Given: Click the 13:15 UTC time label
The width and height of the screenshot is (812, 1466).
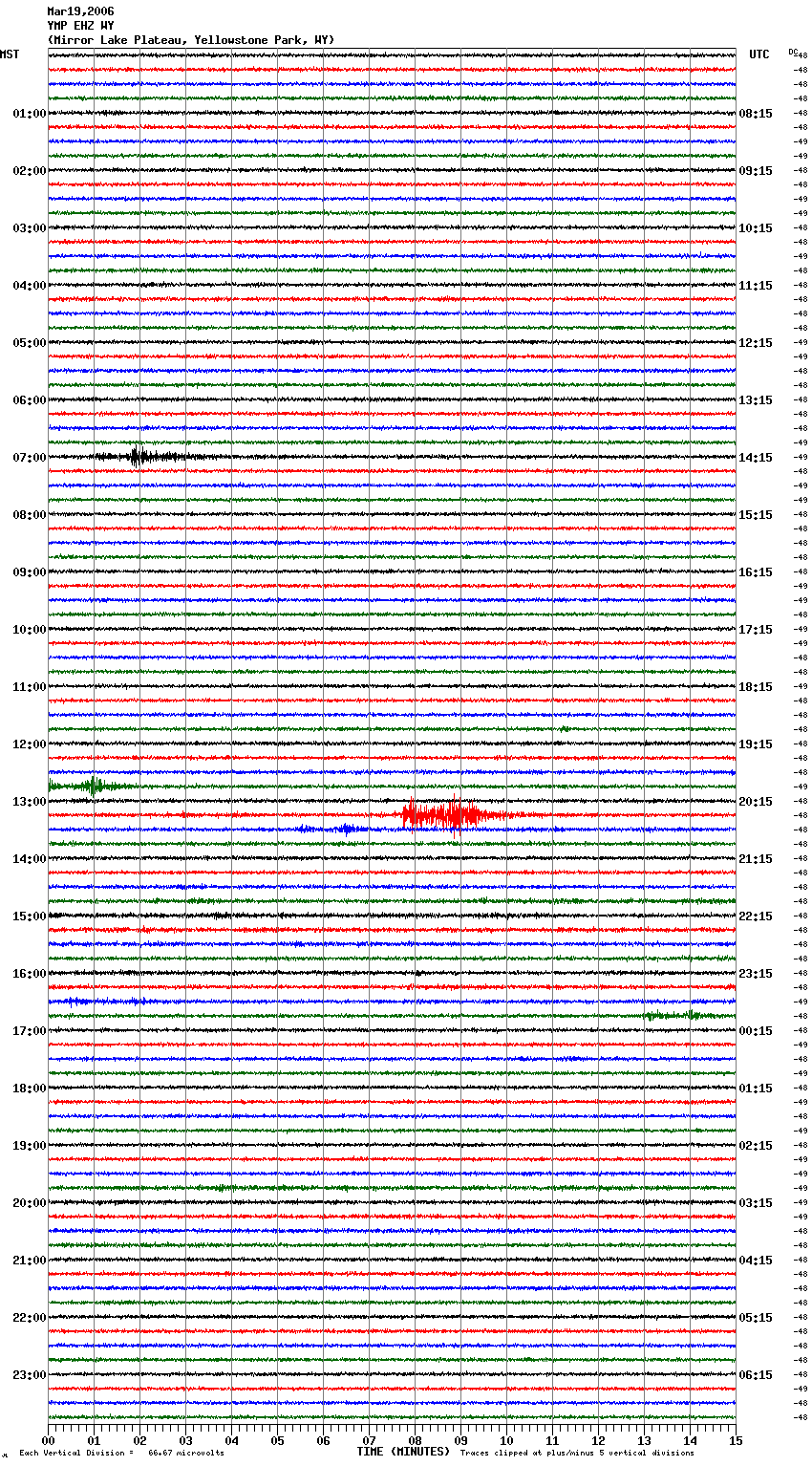Looking at the screenshot, I should click(x=756, y=400).
